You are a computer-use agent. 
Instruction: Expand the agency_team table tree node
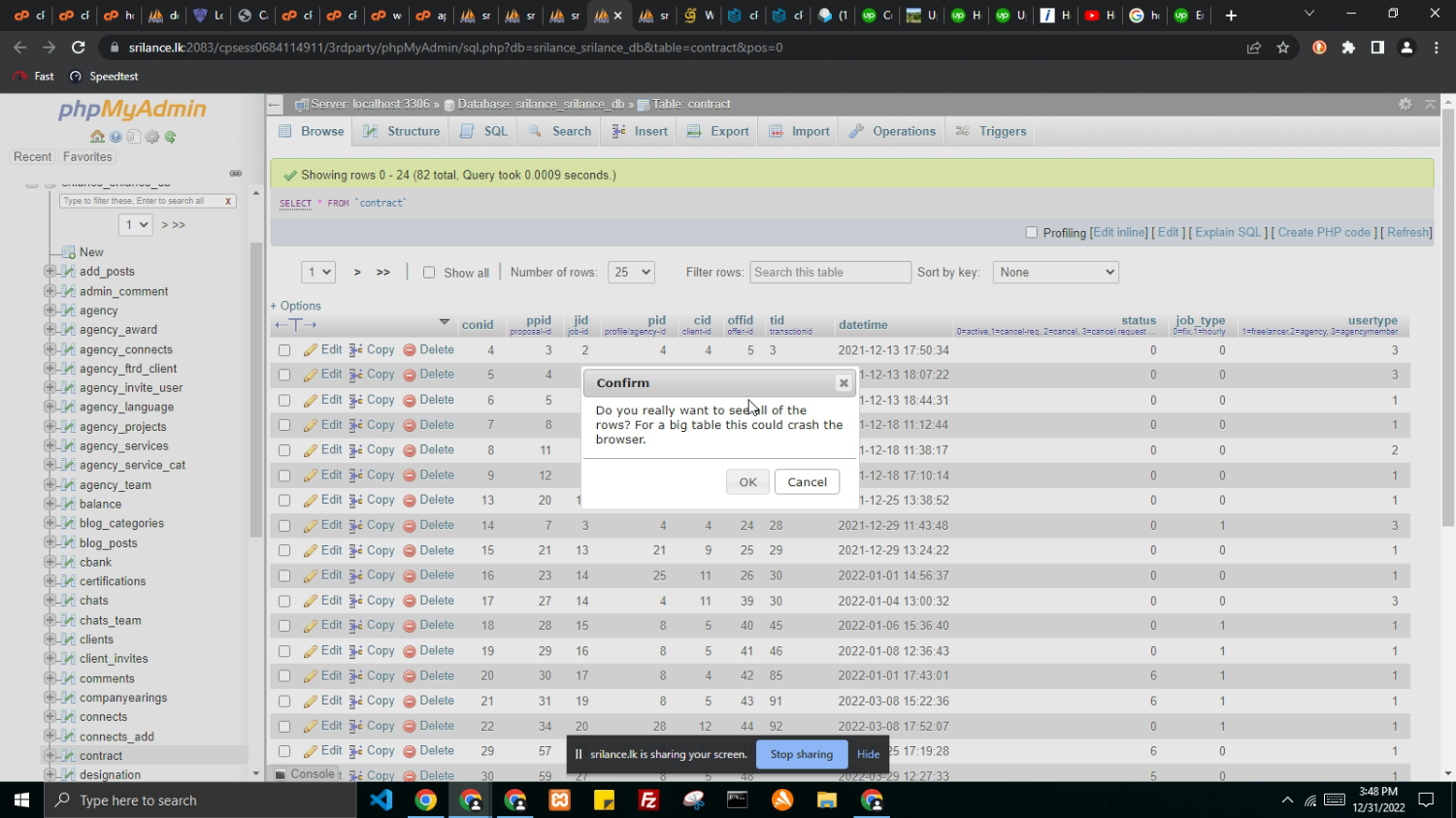(50, 484)
